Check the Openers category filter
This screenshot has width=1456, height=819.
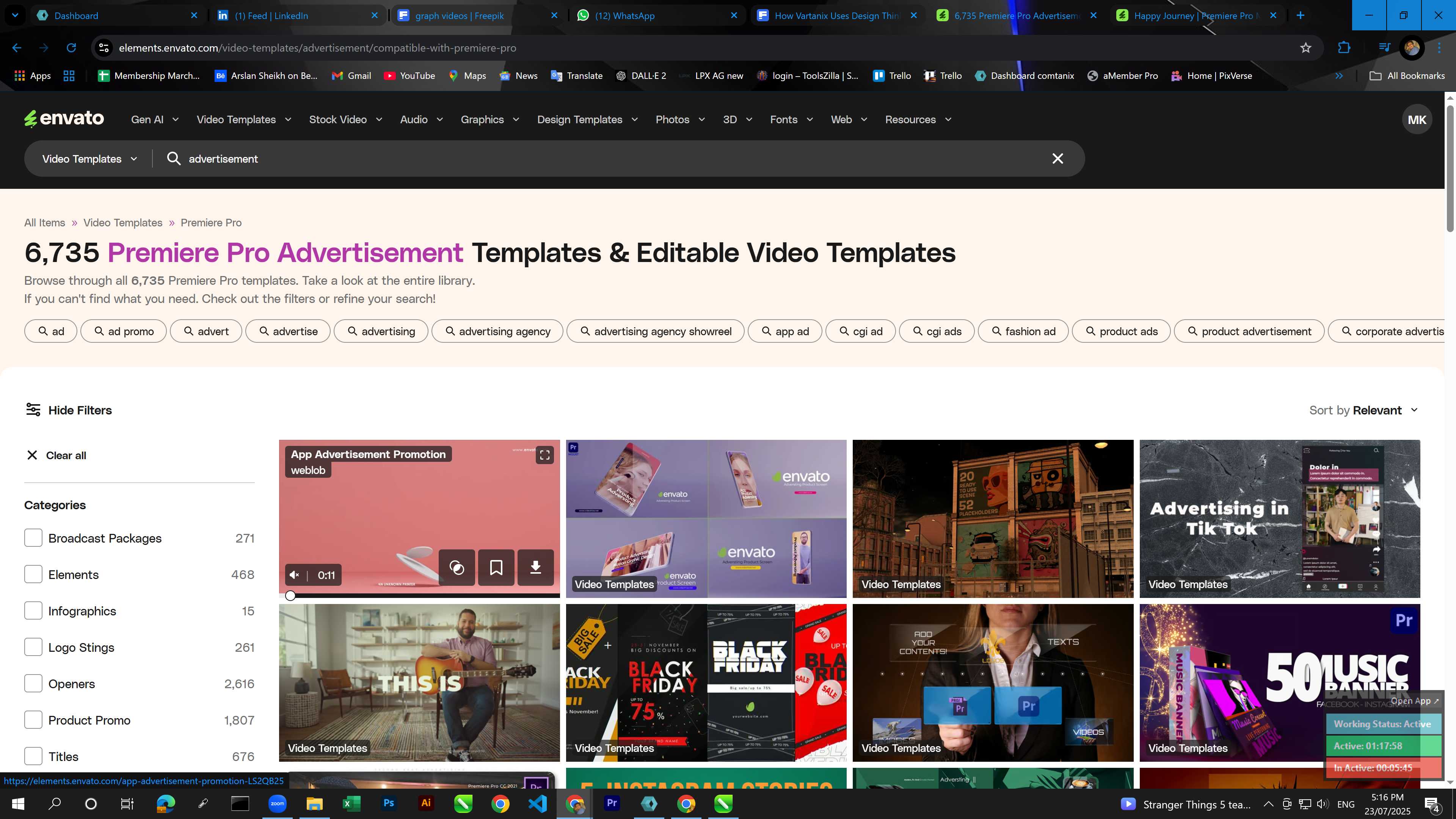coord(33,684)
